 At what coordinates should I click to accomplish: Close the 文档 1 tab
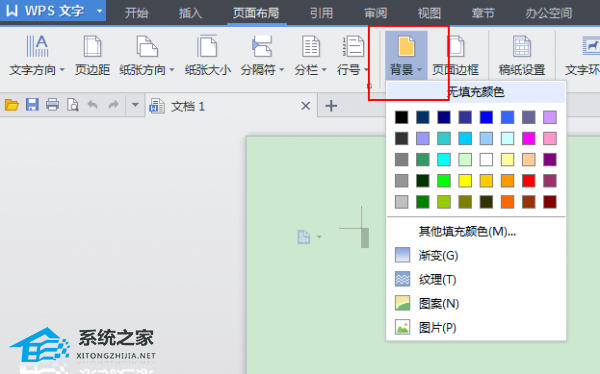click(x=305, y=106)
